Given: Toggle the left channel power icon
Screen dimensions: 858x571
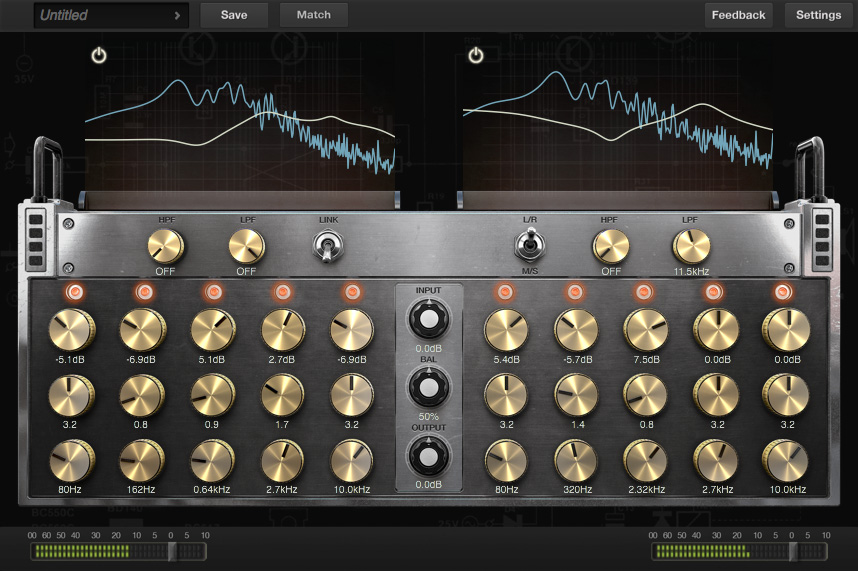Looking at the screenshot, I should 98,55.
